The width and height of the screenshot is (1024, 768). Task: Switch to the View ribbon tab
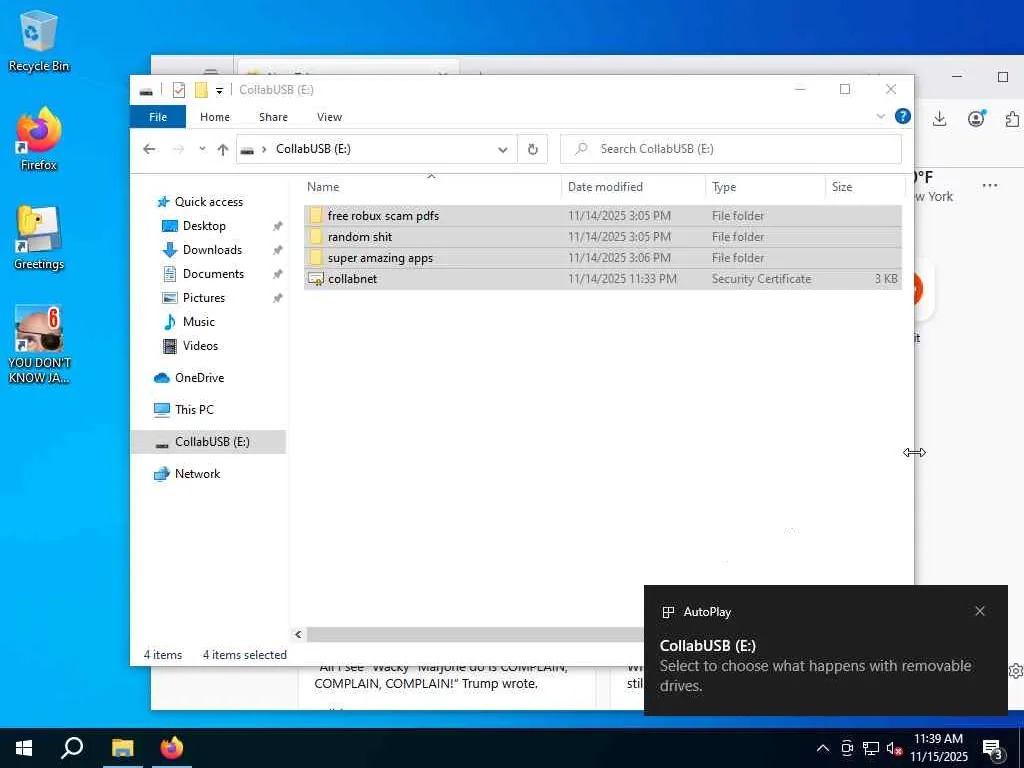pos(329,117)
